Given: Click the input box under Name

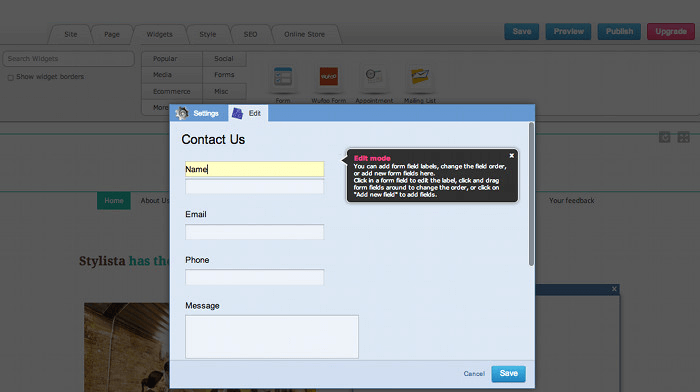Looking at the screenshot, I should coord(254,187).
